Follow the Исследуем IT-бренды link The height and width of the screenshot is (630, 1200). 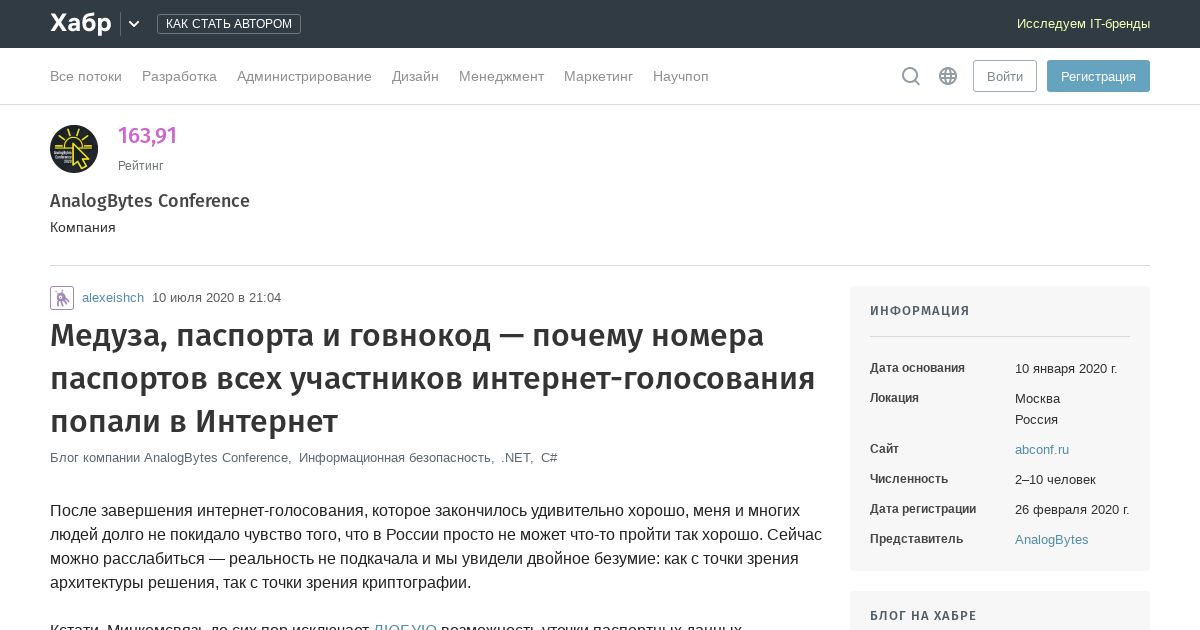[1083, 23]
